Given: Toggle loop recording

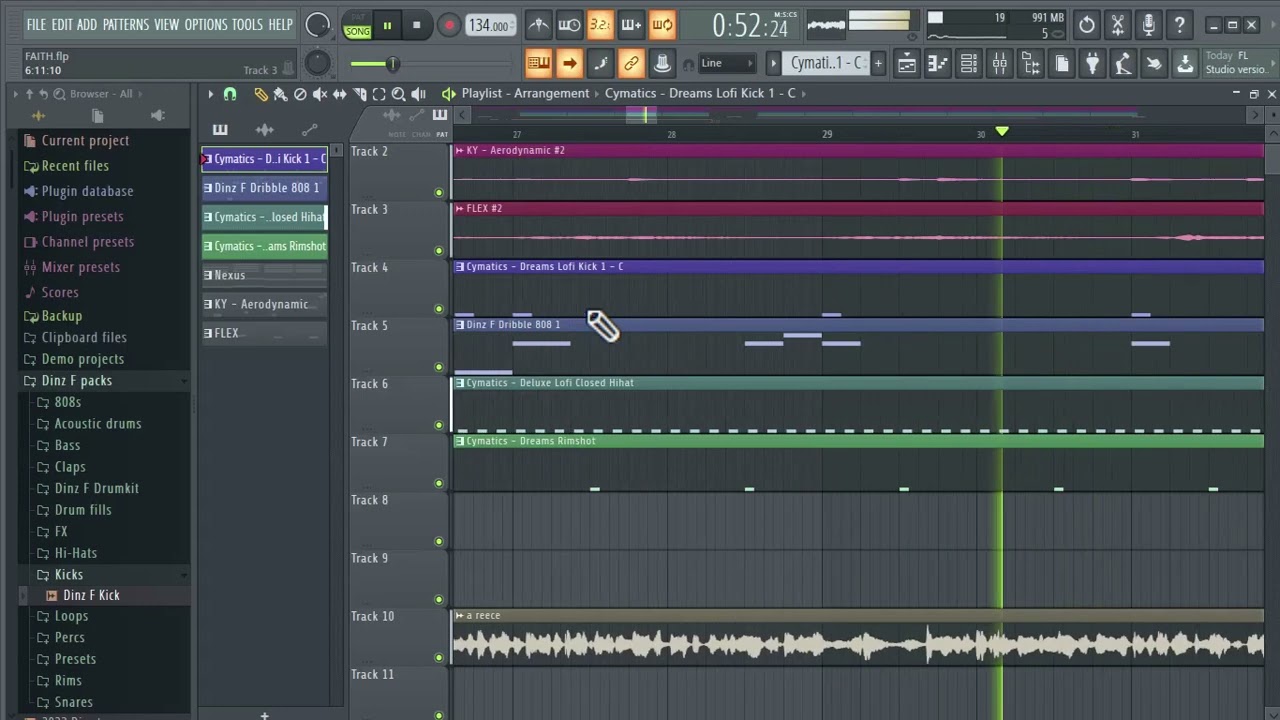Looking at the screenshot, I should point(662,25).
